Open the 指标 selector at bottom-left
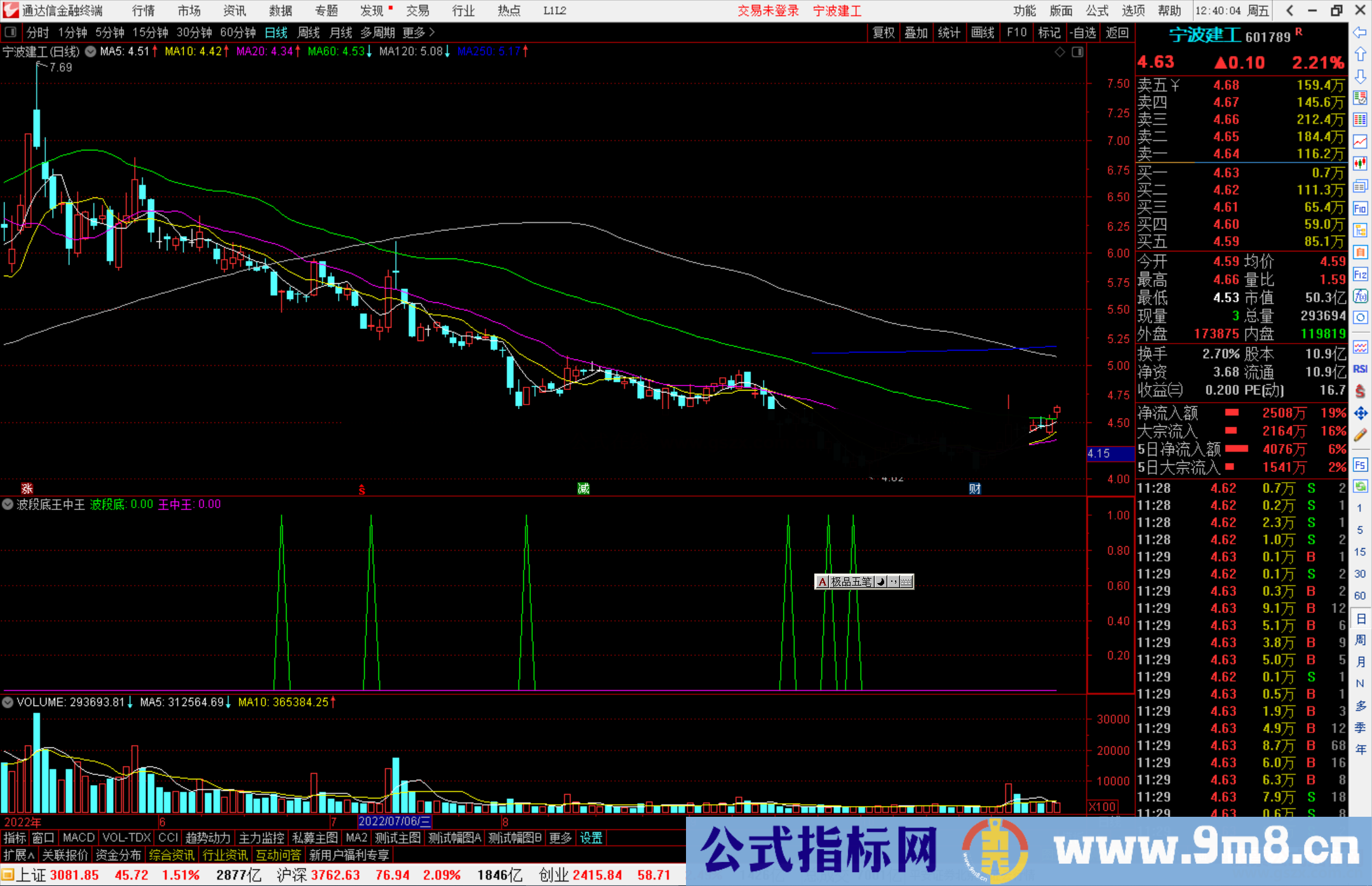The image size is (1372, 886). [x=15, y=838]
